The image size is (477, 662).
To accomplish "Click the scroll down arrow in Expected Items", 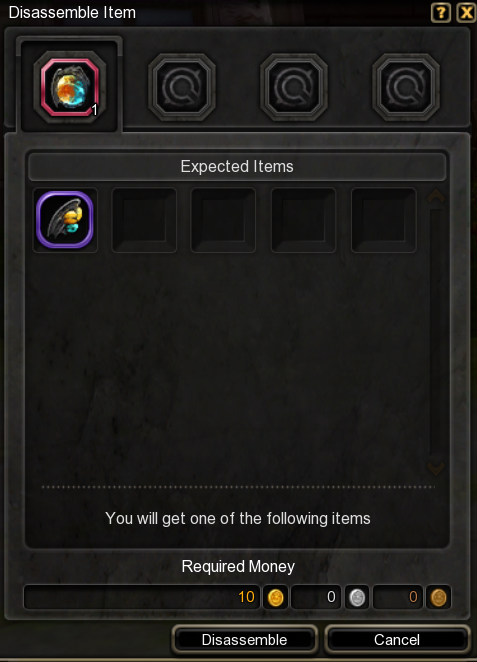I will (436, 467).
